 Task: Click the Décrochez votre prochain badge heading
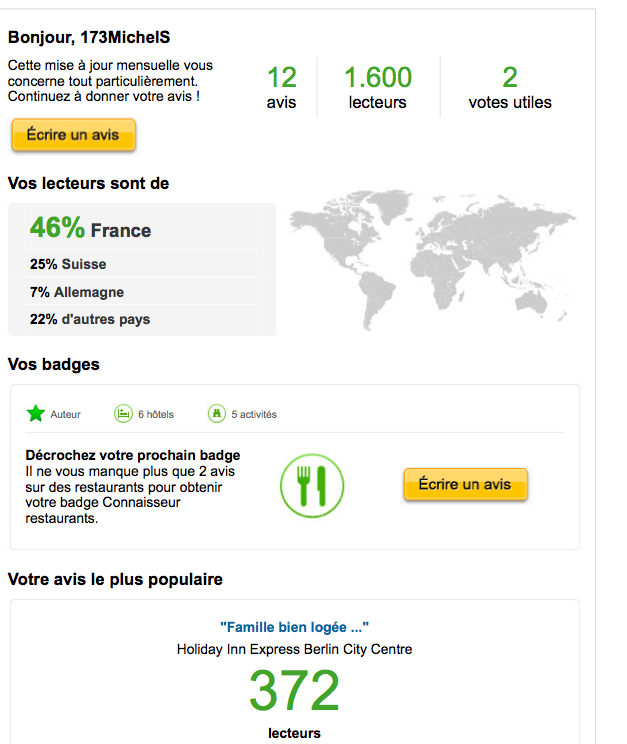tap(132, 455)
